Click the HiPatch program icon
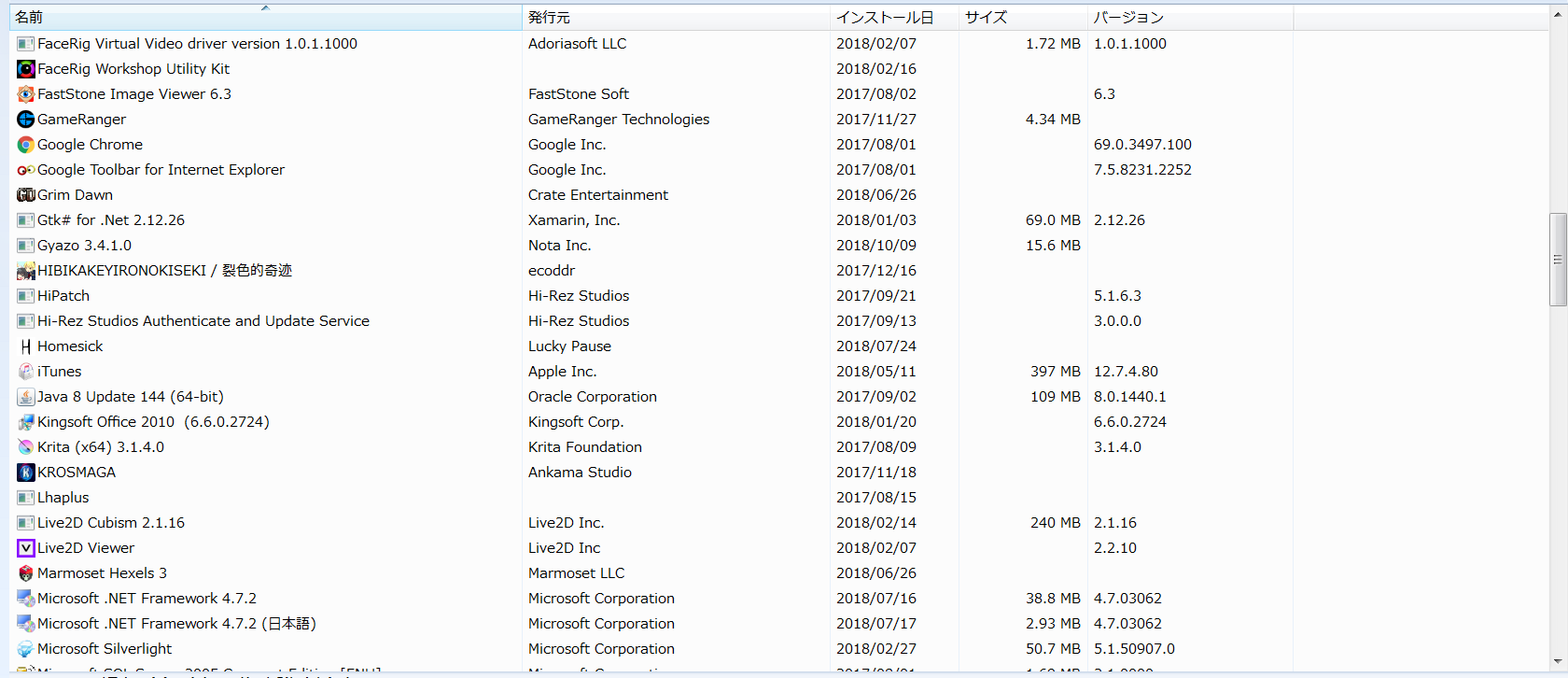 26,296
